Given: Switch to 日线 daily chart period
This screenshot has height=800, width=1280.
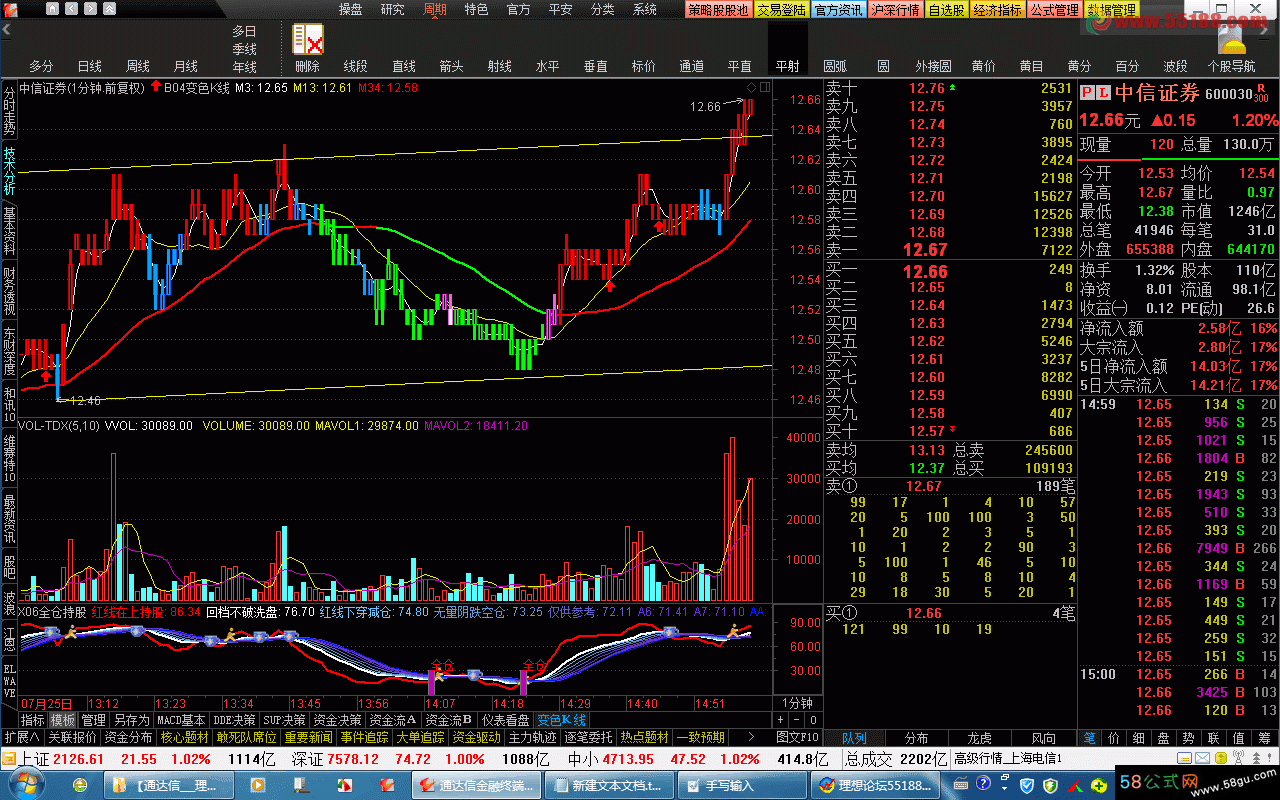Looking at the screenshot, I should [x=89, y=66].
